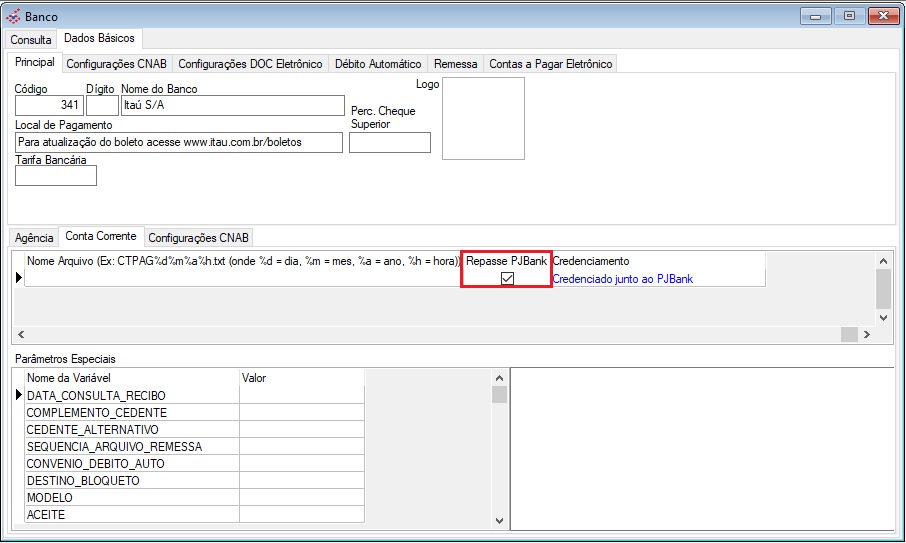Select the Conta Corrente sub-tab
906x543 pixels.
click(x=101, y=236)
